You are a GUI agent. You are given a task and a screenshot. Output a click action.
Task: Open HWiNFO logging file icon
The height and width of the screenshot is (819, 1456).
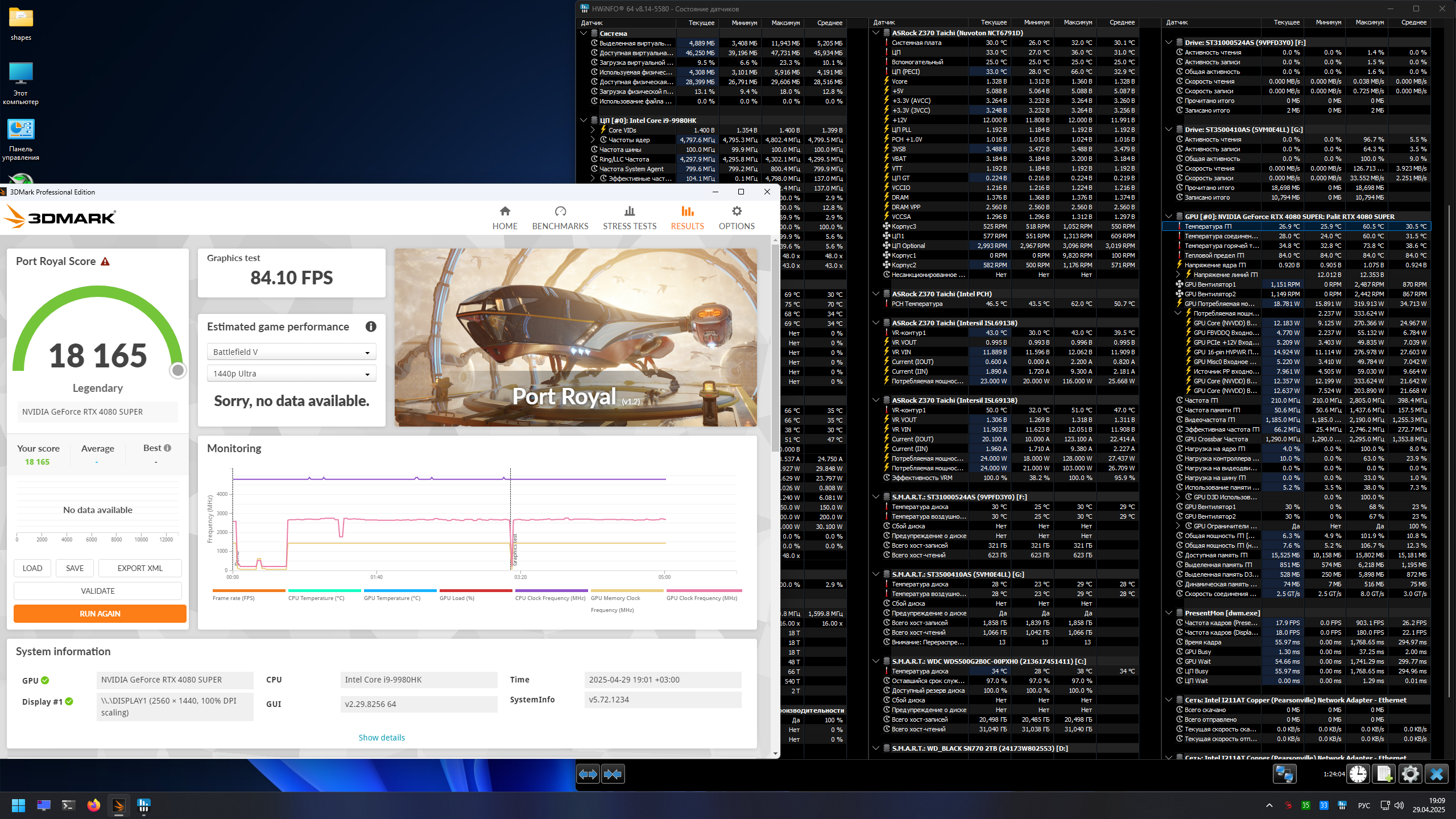1384,774
